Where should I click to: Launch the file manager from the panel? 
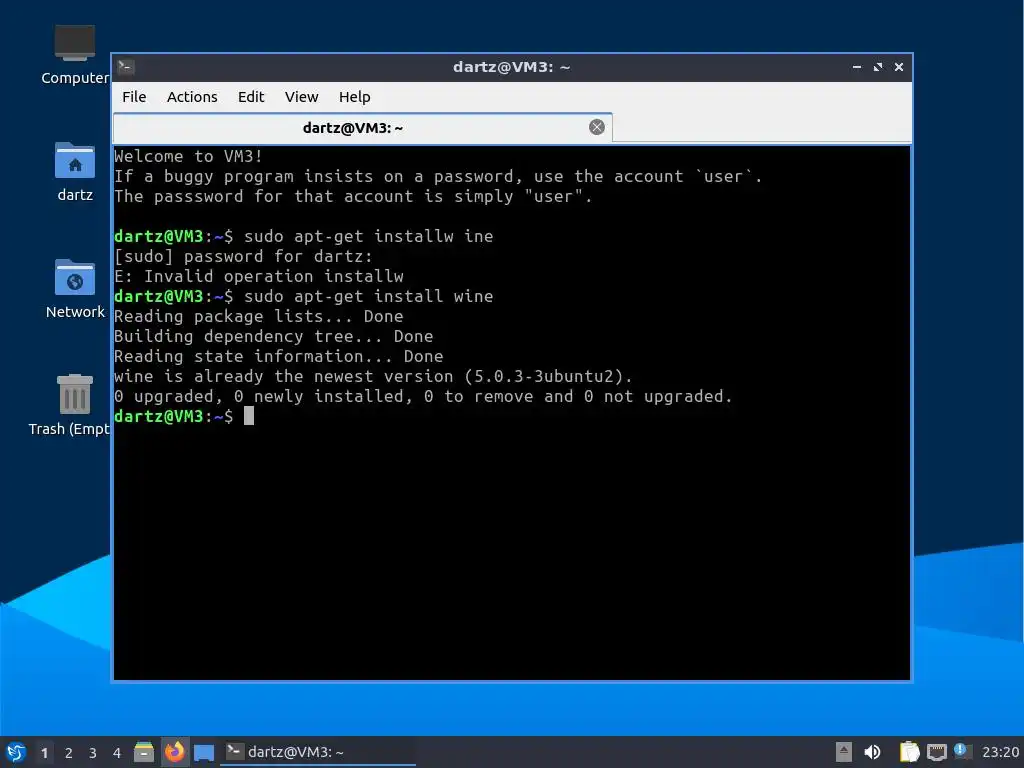(144, 752)
